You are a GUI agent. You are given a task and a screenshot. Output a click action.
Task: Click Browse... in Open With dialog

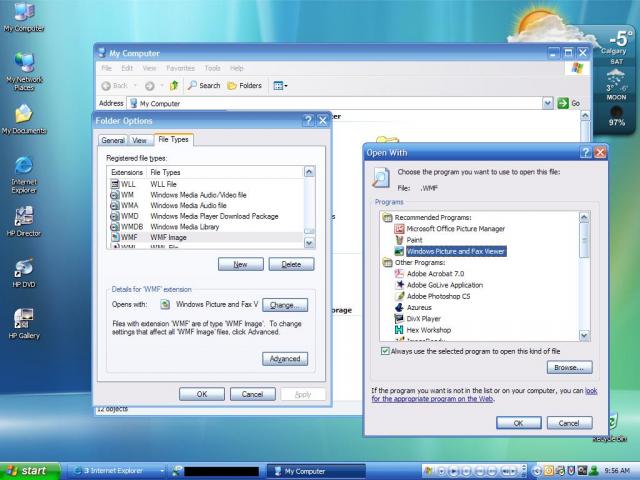(569, 367)
